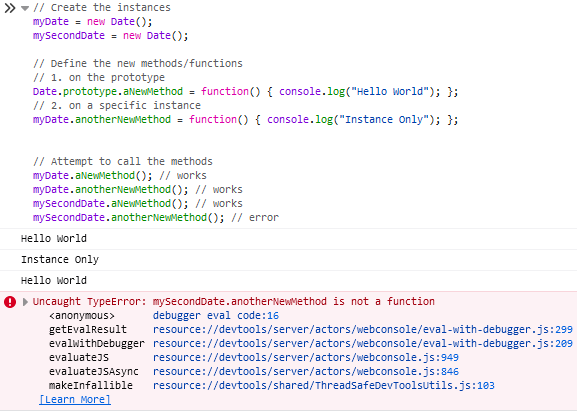The width and height of the screenshot is (577, 414).
Task: Open eval-with-debugger.js:209 source link
Action: click(x=362, y=343)
